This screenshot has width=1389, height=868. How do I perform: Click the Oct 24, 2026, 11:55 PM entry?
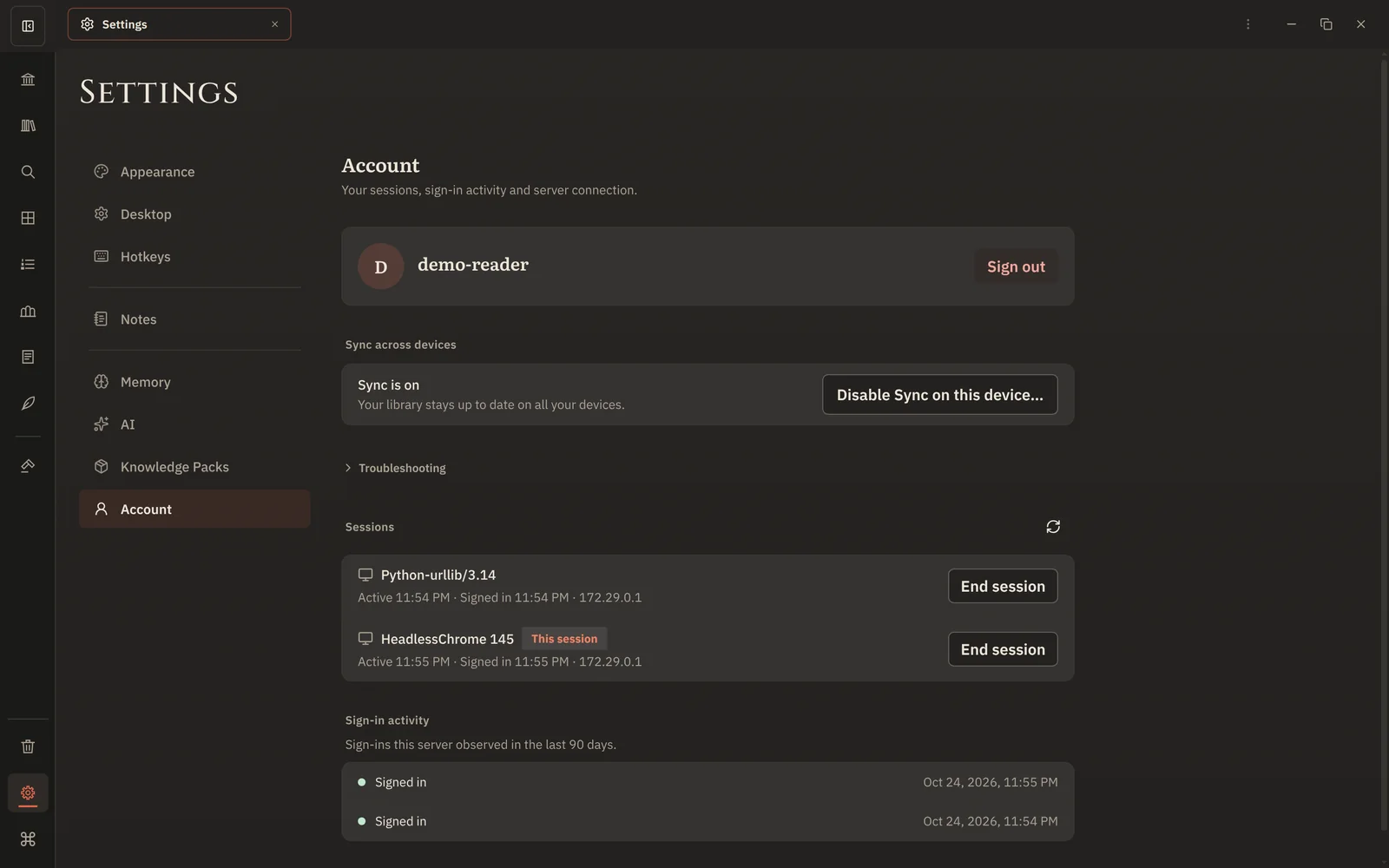(708, 782)
